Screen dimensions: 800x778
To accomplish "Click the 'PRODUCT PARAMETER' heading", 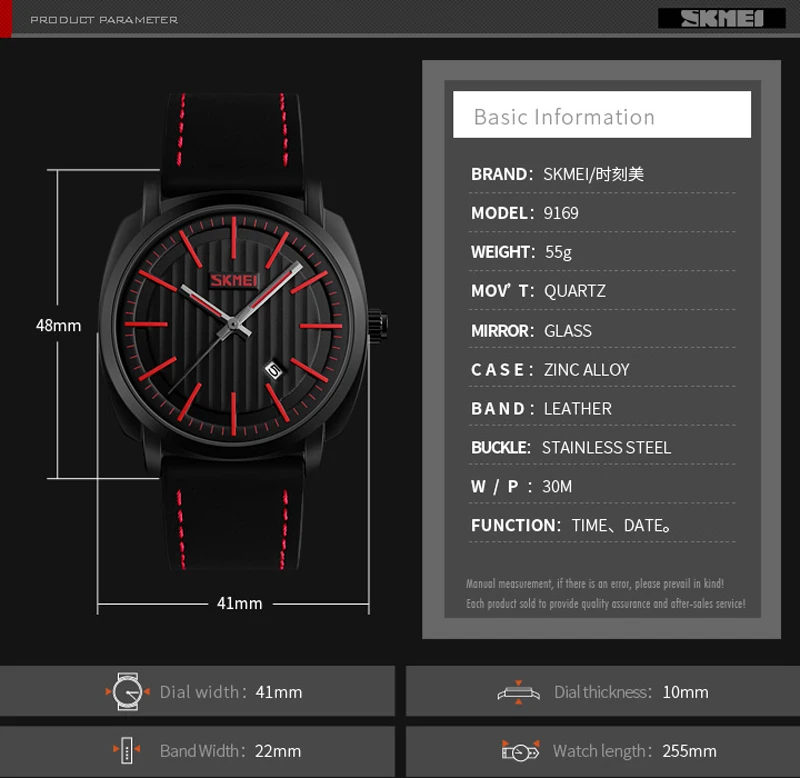I will (x=104, y=20).
